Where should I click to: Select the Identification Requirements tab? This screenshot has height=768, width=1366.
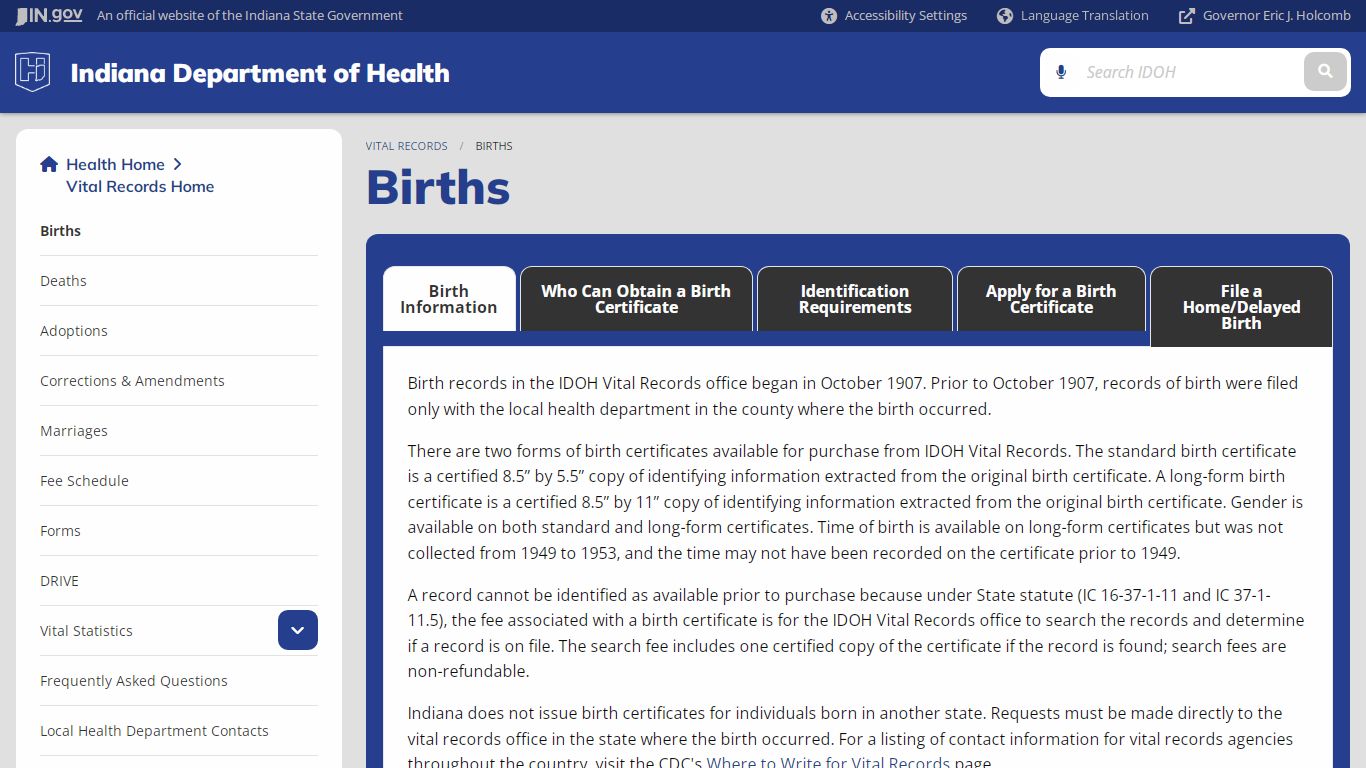[x=855, y=299]
